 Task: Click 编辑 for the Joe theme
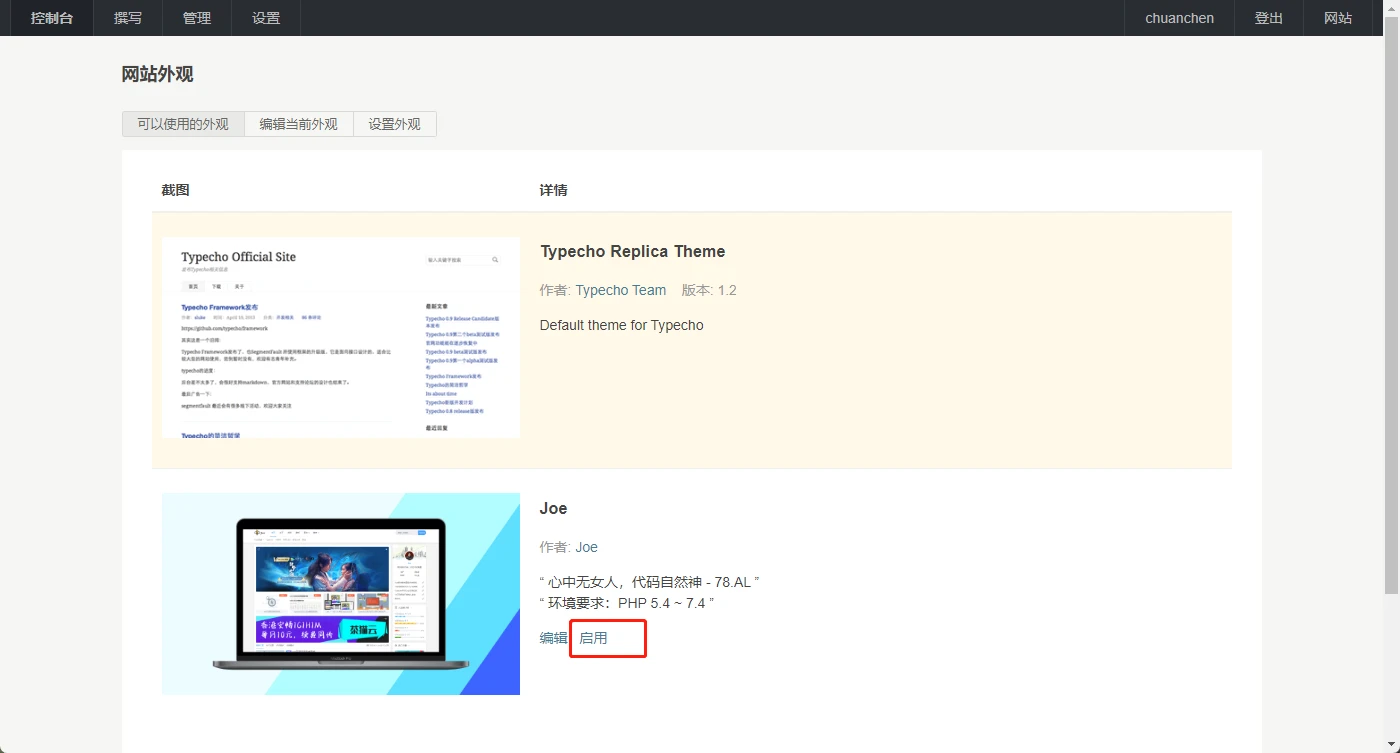[553, 638]
